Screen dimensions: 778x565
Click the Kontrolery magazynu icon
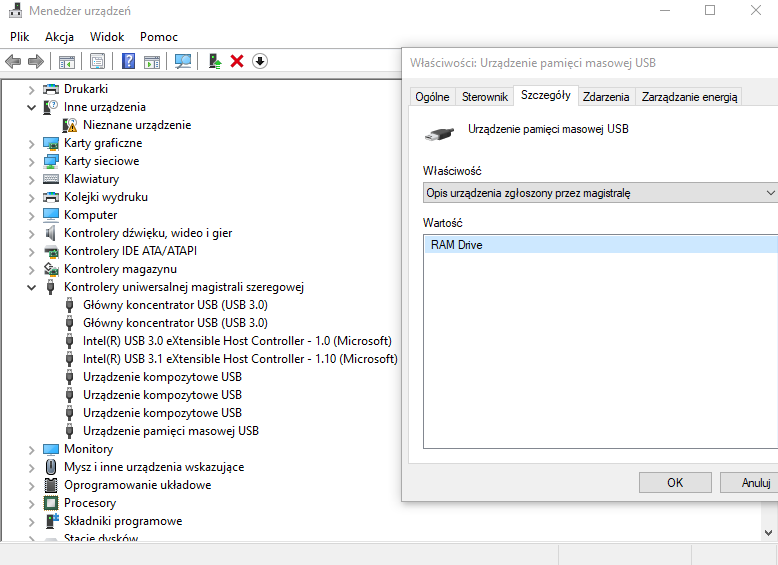[51, 269]
